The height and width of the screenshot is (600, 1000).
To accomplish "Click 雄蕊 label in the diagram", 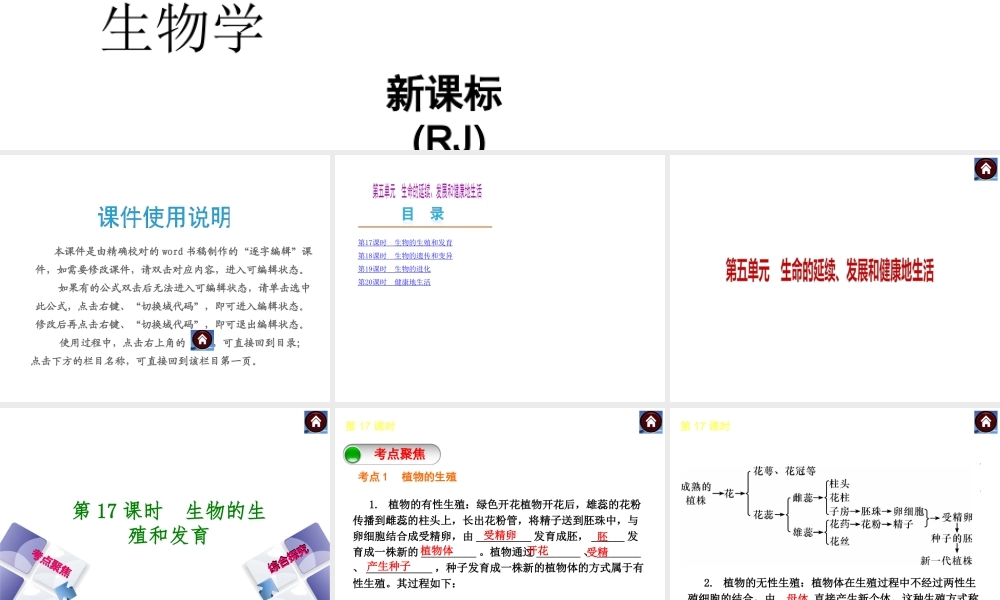I will coord(803,532).
